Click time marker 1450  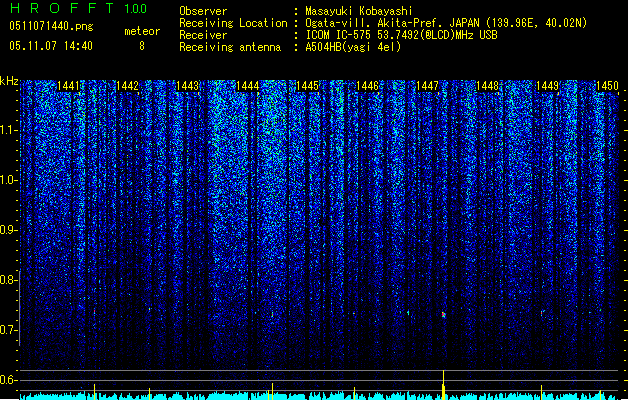[607, 86]
